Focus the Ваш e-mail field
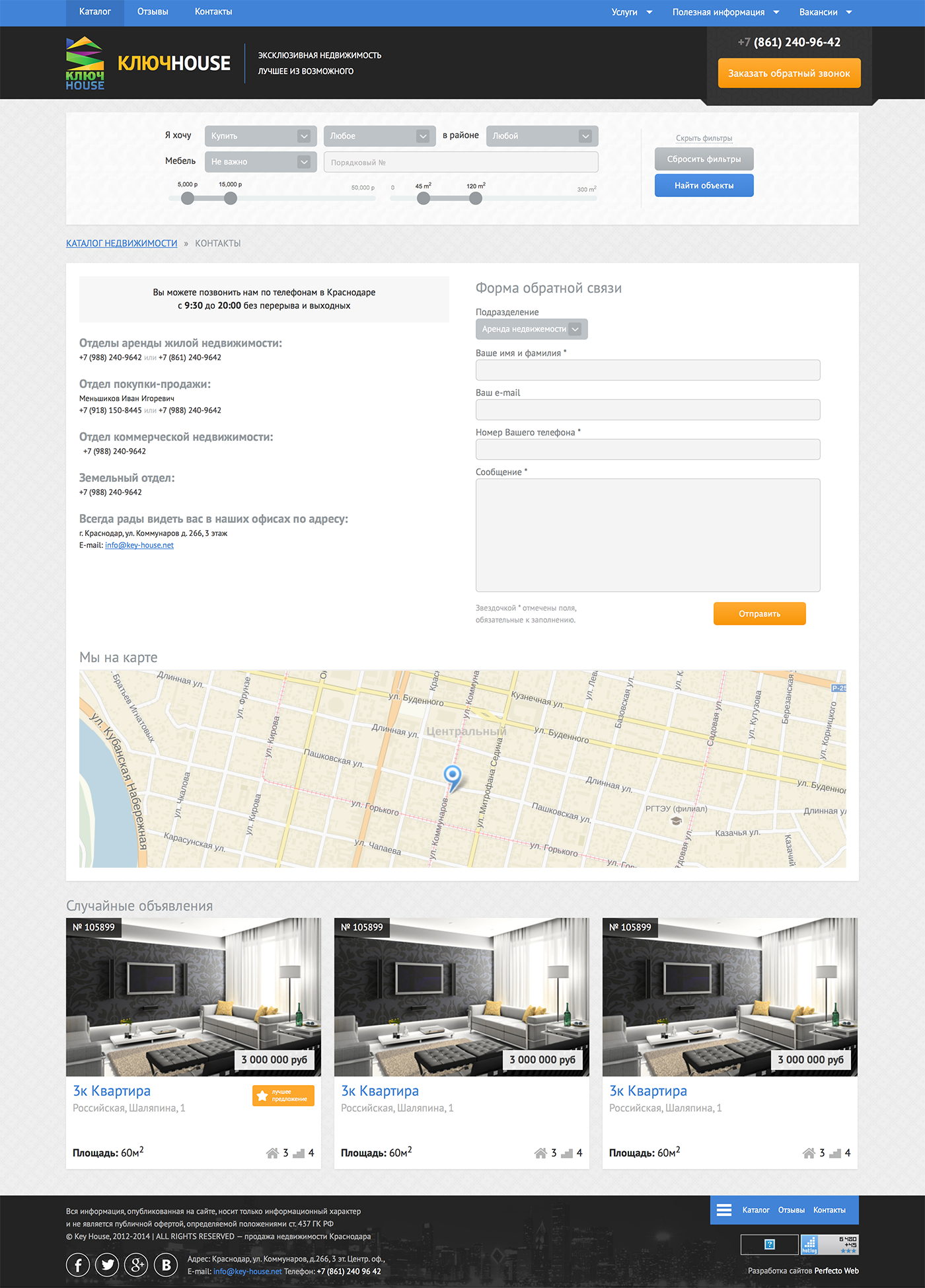 click(648, 410)
